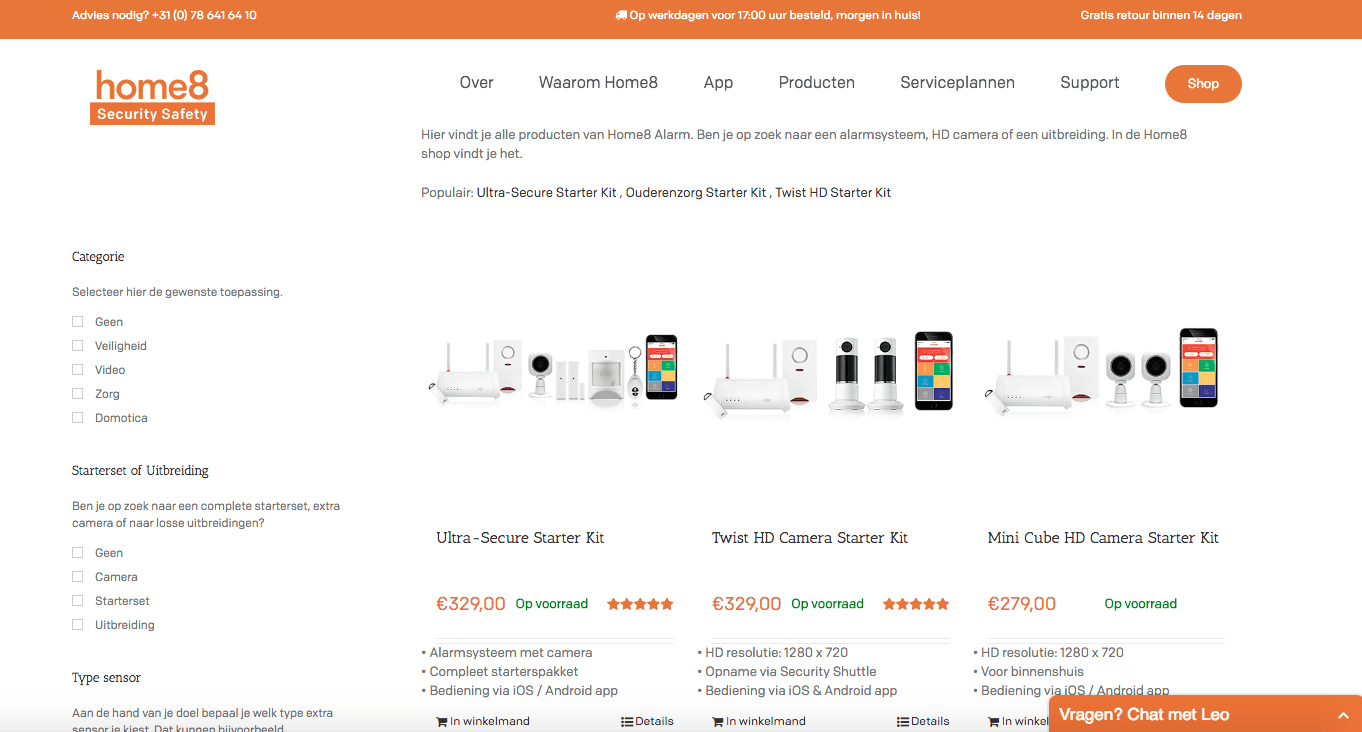
Task: Click cart icon for Twist HD Camera Kit
Action: click(718, 721)
